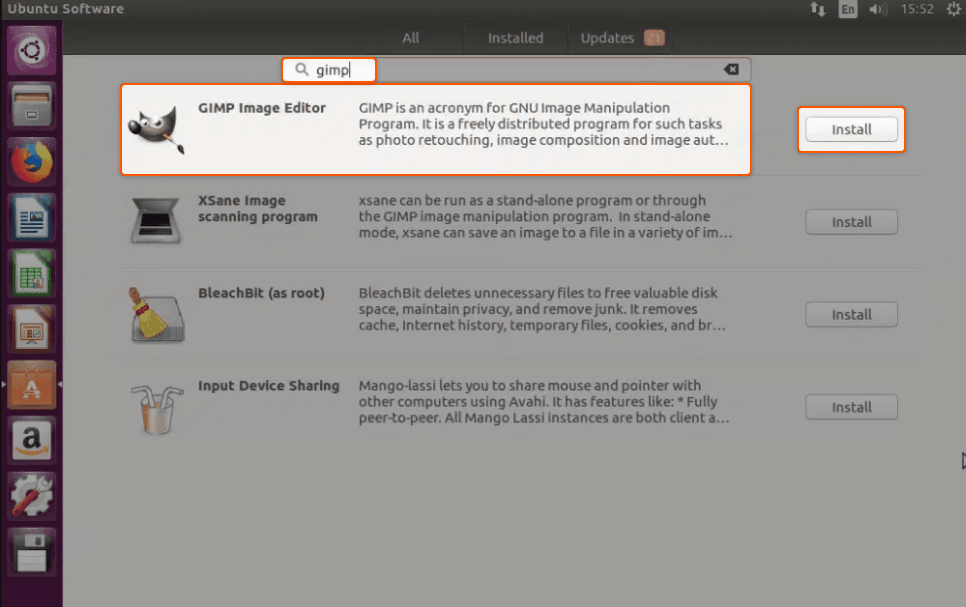Open the Input Device Sharing title
This screenshot has height=607, width=966.
coord(269,386)
